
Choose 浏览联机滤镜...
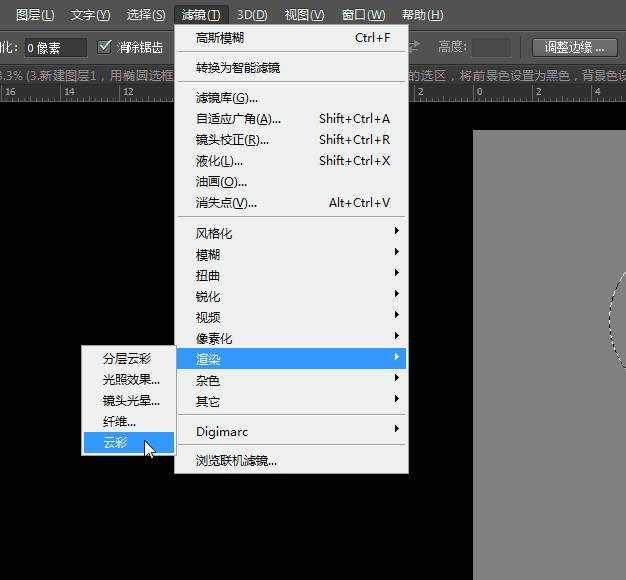[x=291, y=461]
